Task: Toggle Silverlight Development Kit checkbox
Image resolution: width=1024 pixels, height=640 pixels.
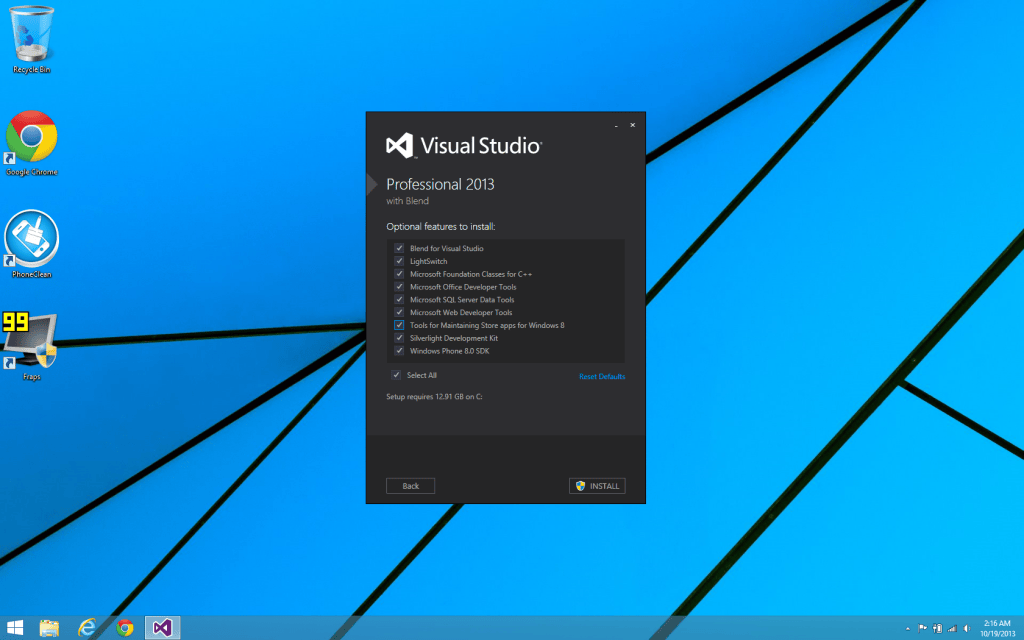Action: [399, 338]
